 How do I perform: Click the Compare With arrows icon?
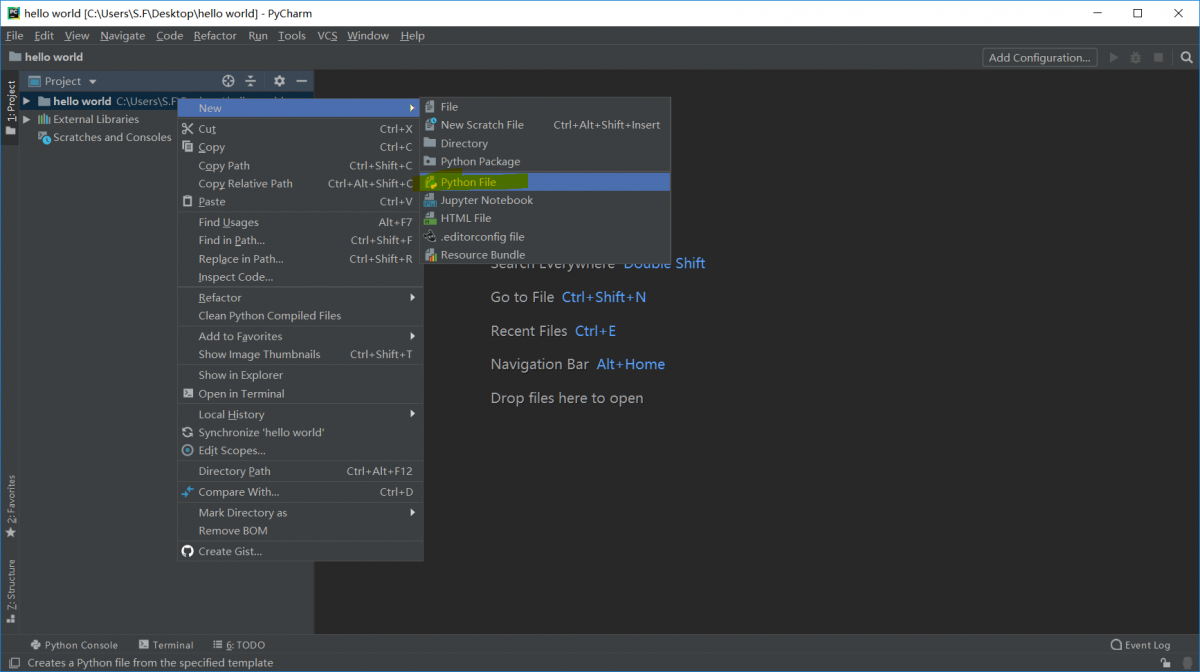(187, 492)
